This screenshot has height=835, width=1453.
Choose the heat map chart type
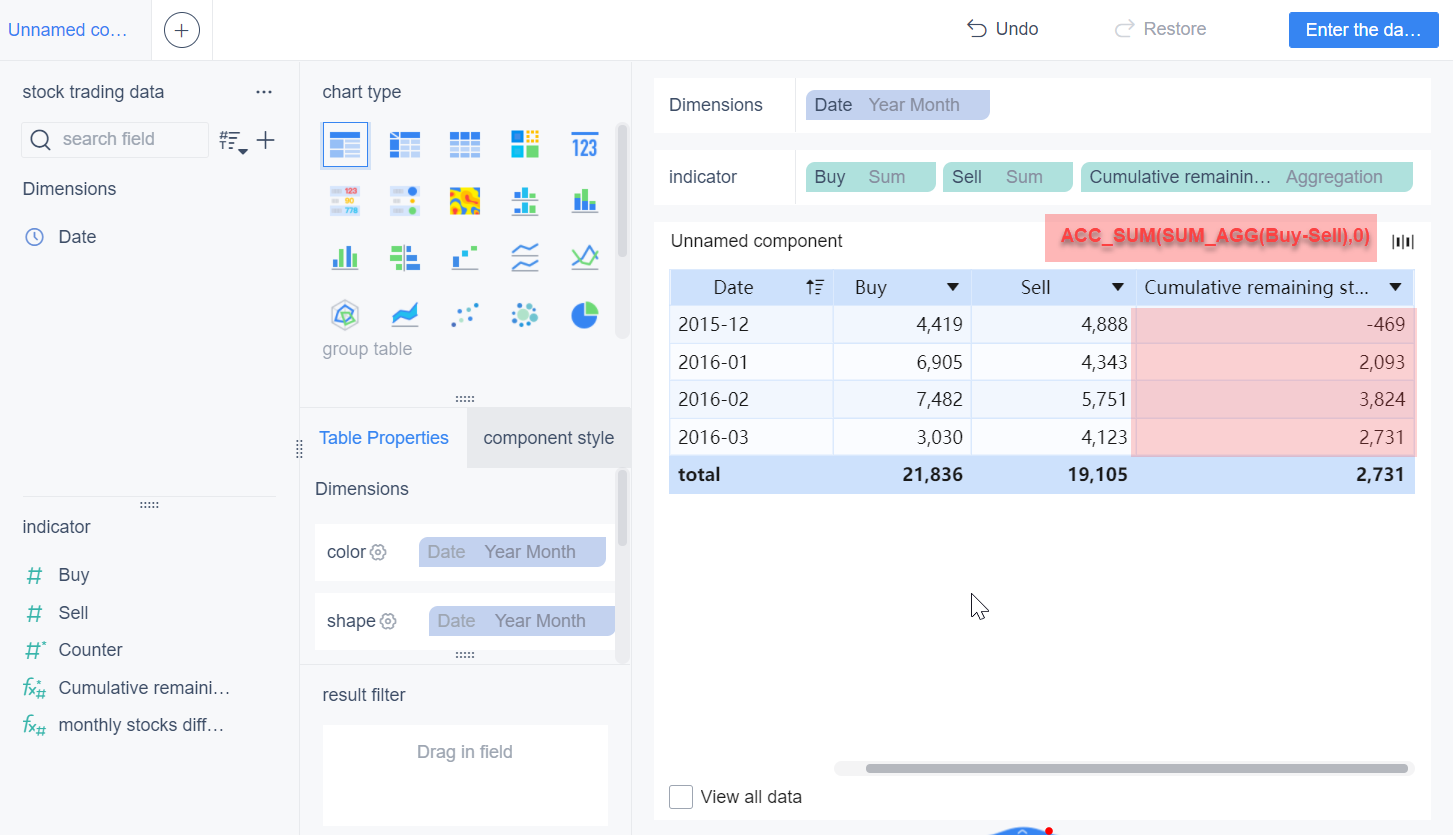pos(465,201)
